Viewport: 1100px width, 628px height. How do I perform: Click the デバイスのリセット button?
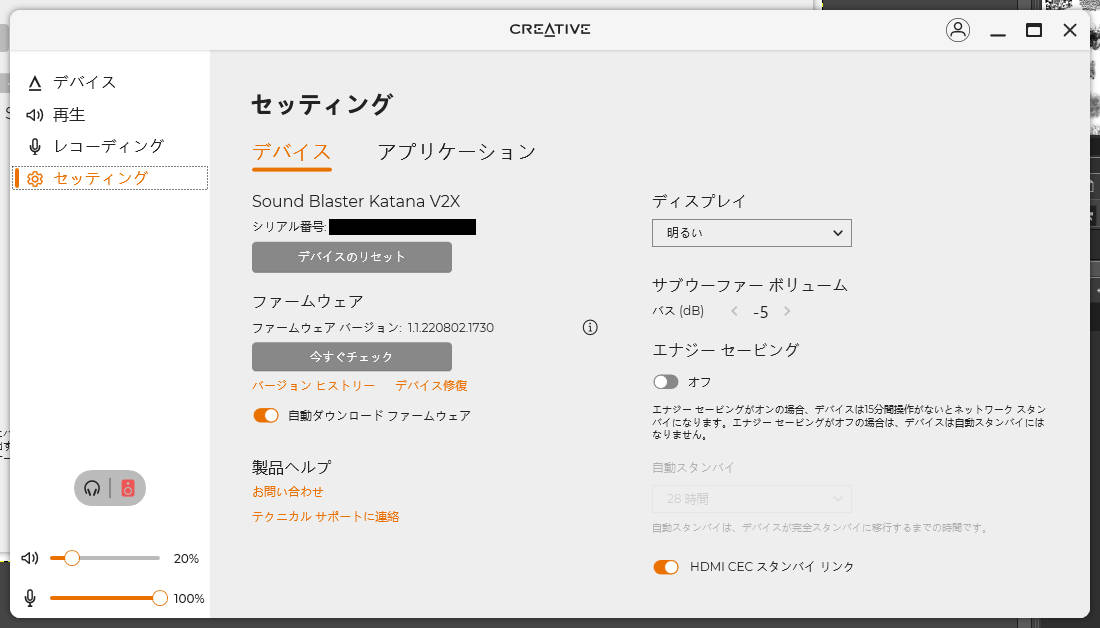351,257
